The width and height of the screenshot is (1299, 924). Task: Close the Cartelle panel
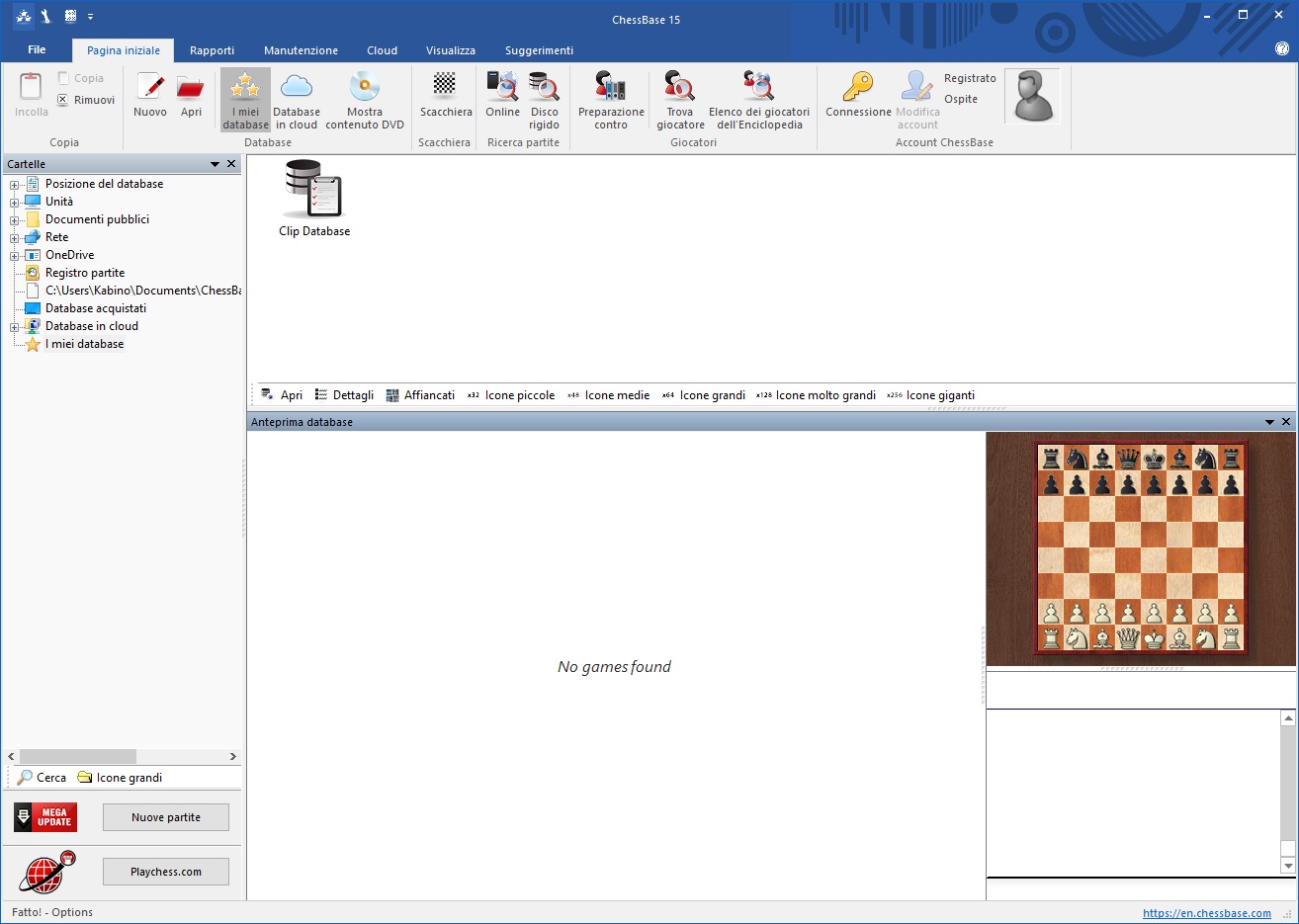point(231,164)
